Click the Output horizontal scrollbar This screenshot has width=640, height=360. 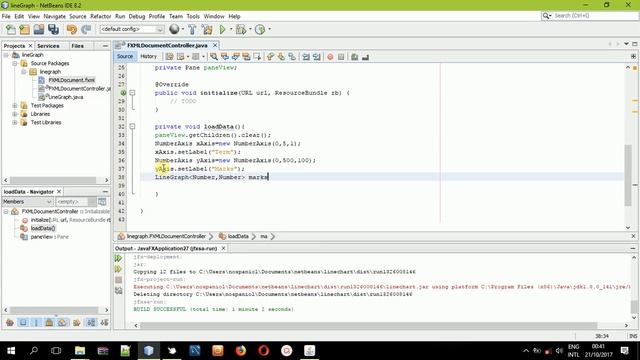[368, 325]
